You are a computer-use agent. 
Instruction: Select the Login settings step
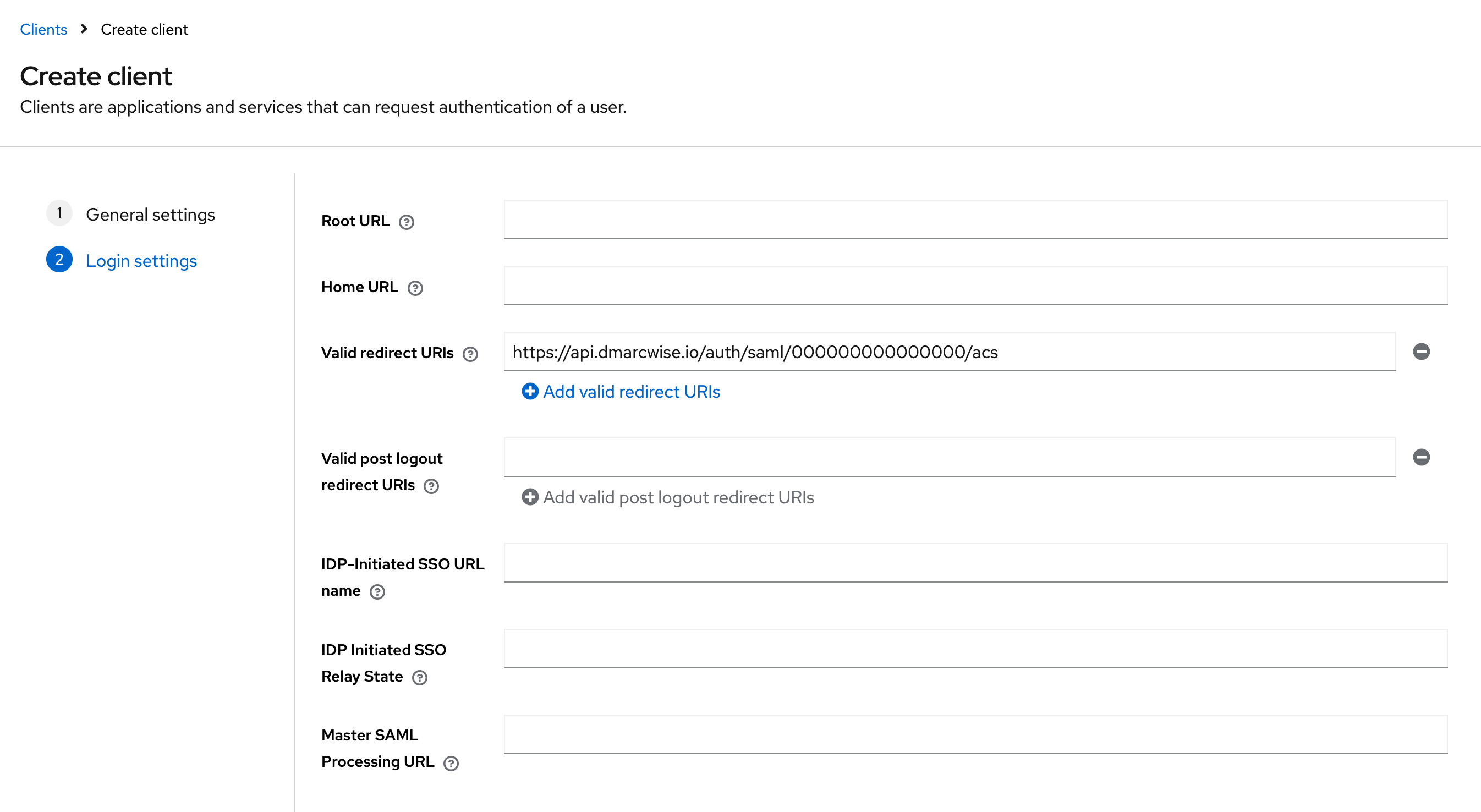tap(141, 261)
